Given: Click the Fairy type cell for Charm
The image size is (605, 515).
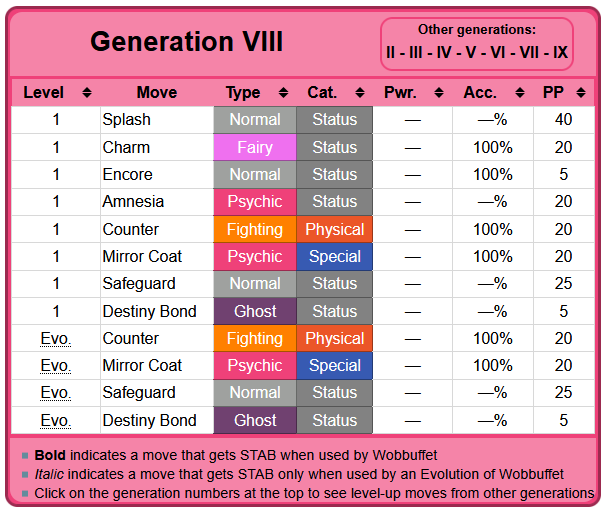Looking at the screenshot, I should 255,147.
